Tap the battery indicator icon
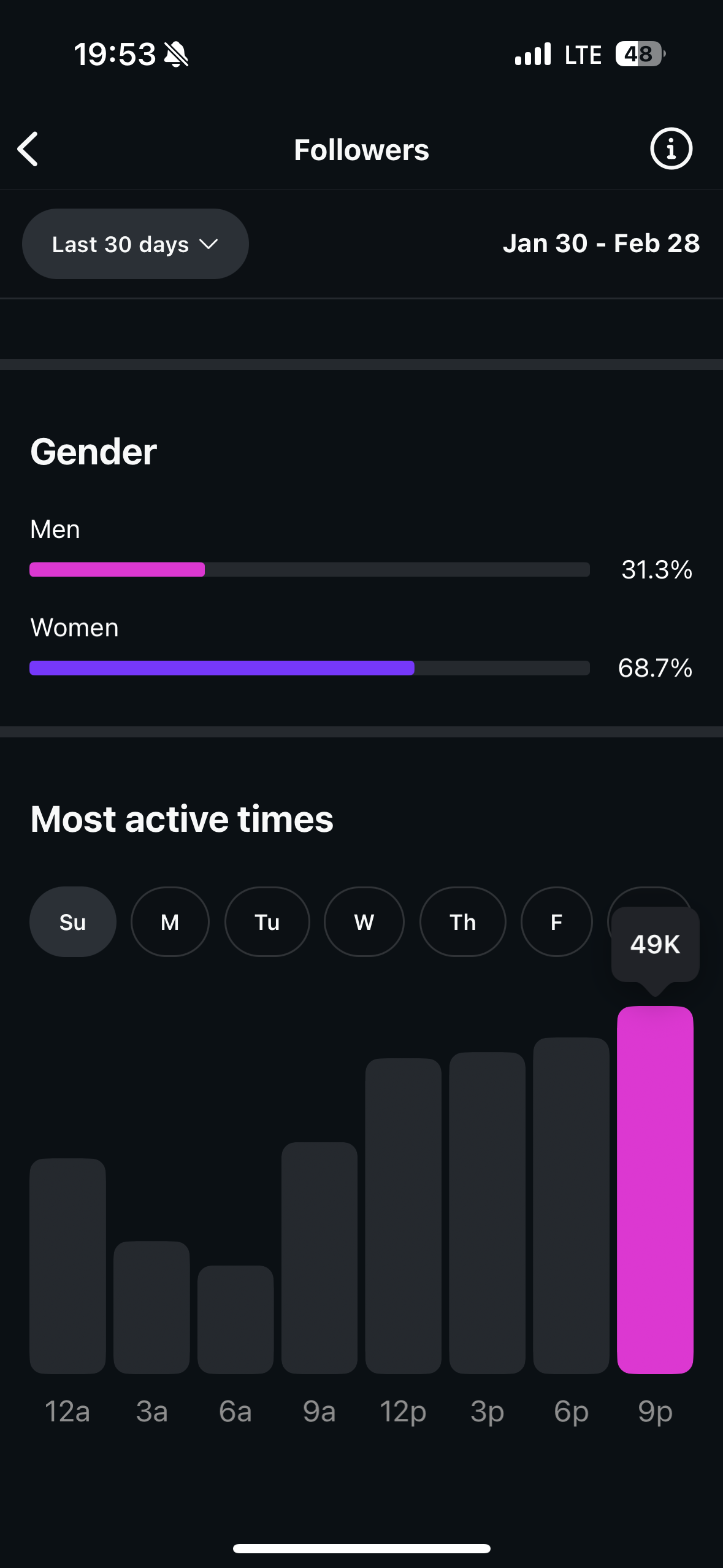723x1568 pixels. point(640,54)
